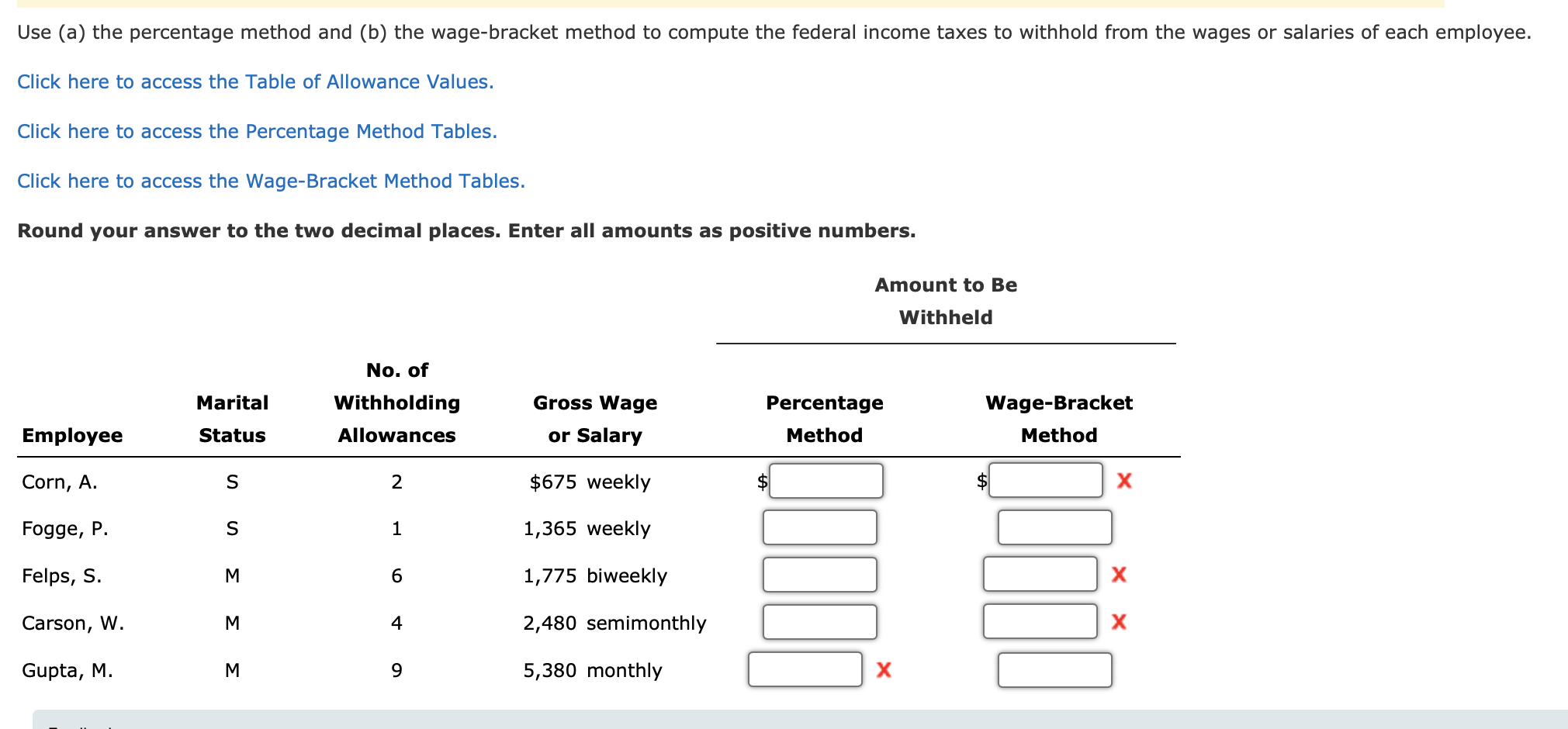The width and height of the screenshot is (1568, 729).
Task: Click the Amount to Be Withheld header underline
Action: point(946,341)
